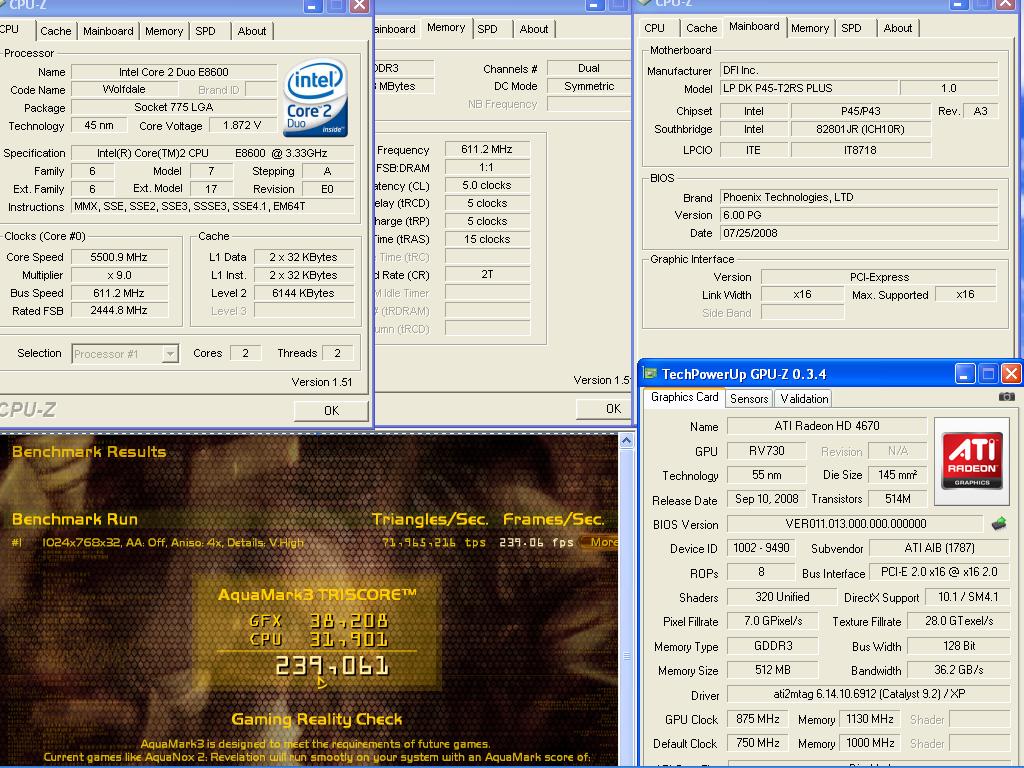
Task: Click the ATI Radeon Graphics logo
Action: [x=972, y=461]
